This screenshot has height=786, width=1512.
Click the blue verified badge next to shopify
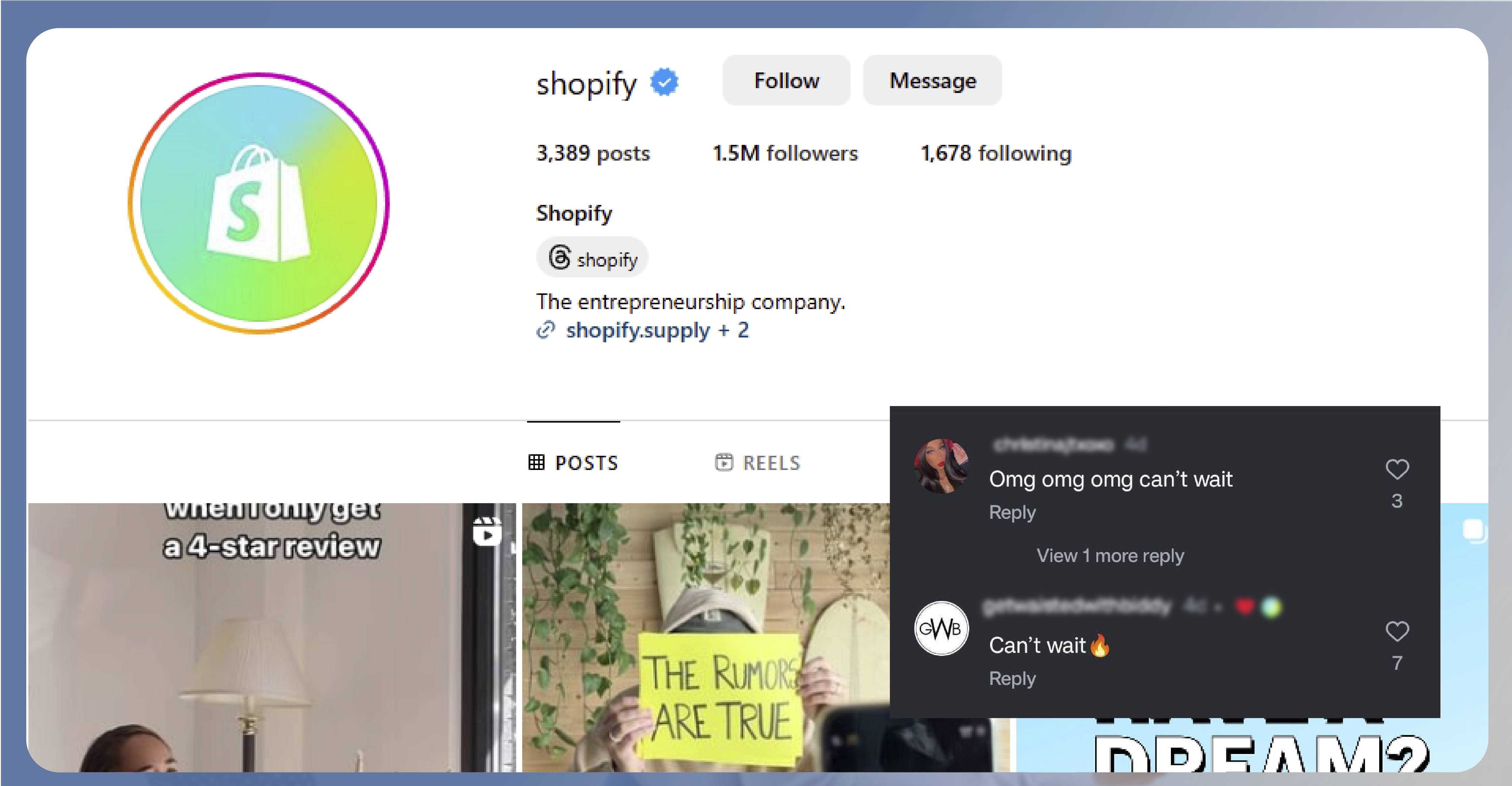tap(664, 82)
